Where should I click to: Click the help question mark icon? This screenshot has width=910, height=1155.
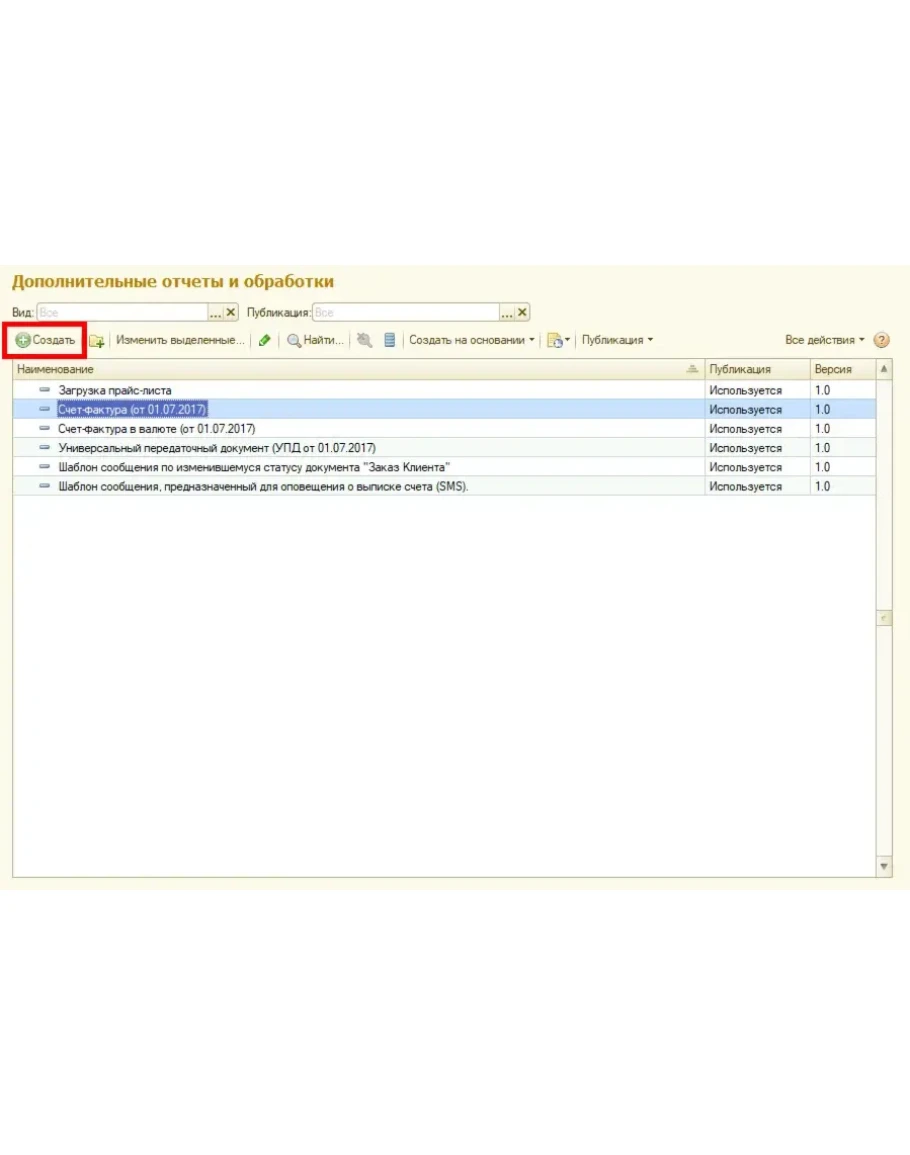pyautogui.click(x=881, y=340)
